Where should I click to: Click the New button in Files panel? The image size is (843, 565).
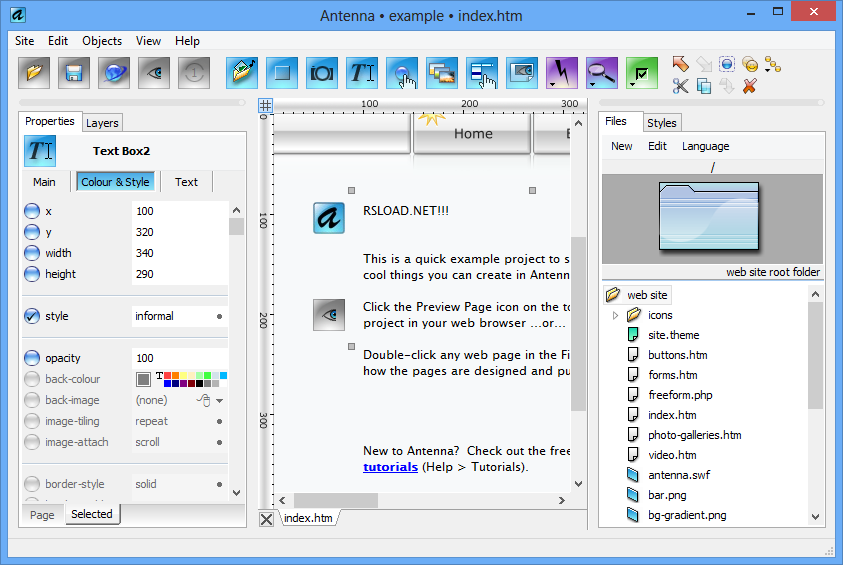pos(621,146)
